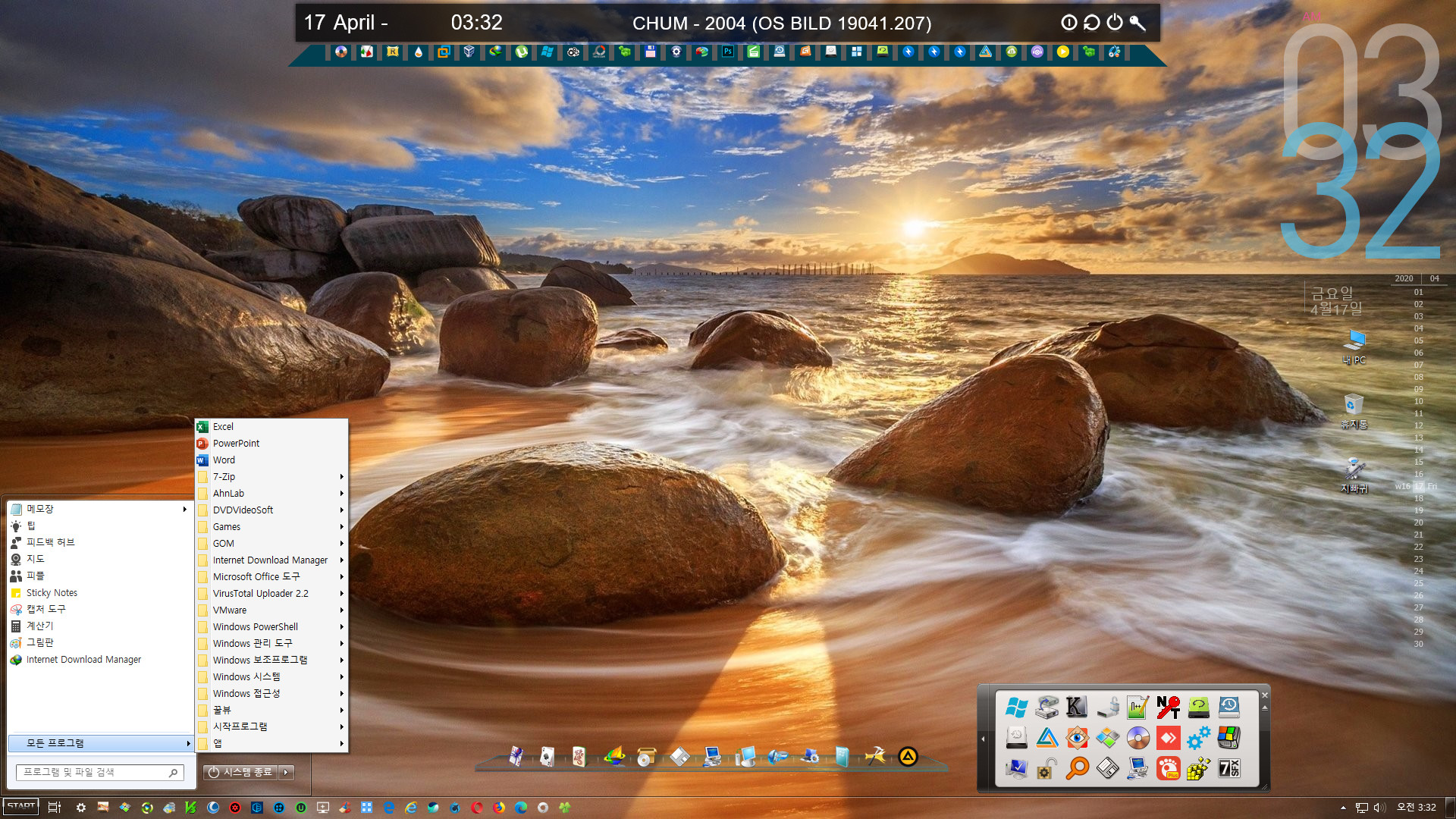
Task: Open Windows 보조프로그램 folder
Action: pos(271,661)
